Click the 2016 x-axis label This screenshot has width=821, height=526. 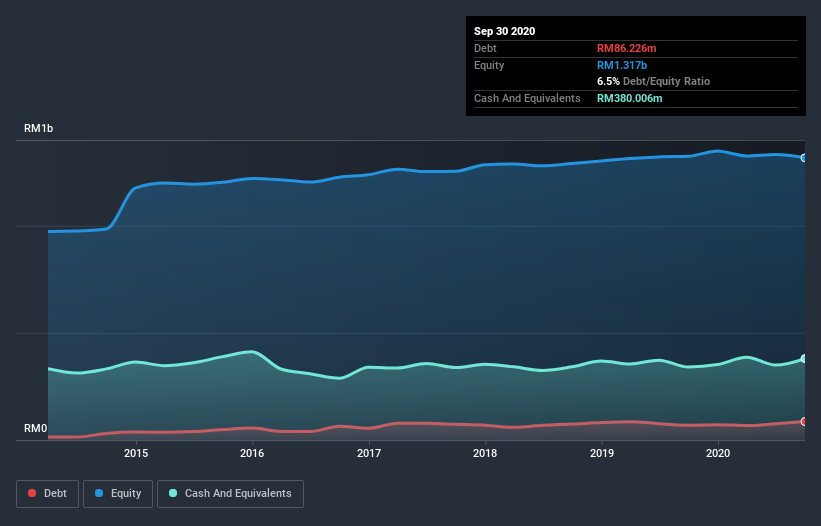coord(252,453)
